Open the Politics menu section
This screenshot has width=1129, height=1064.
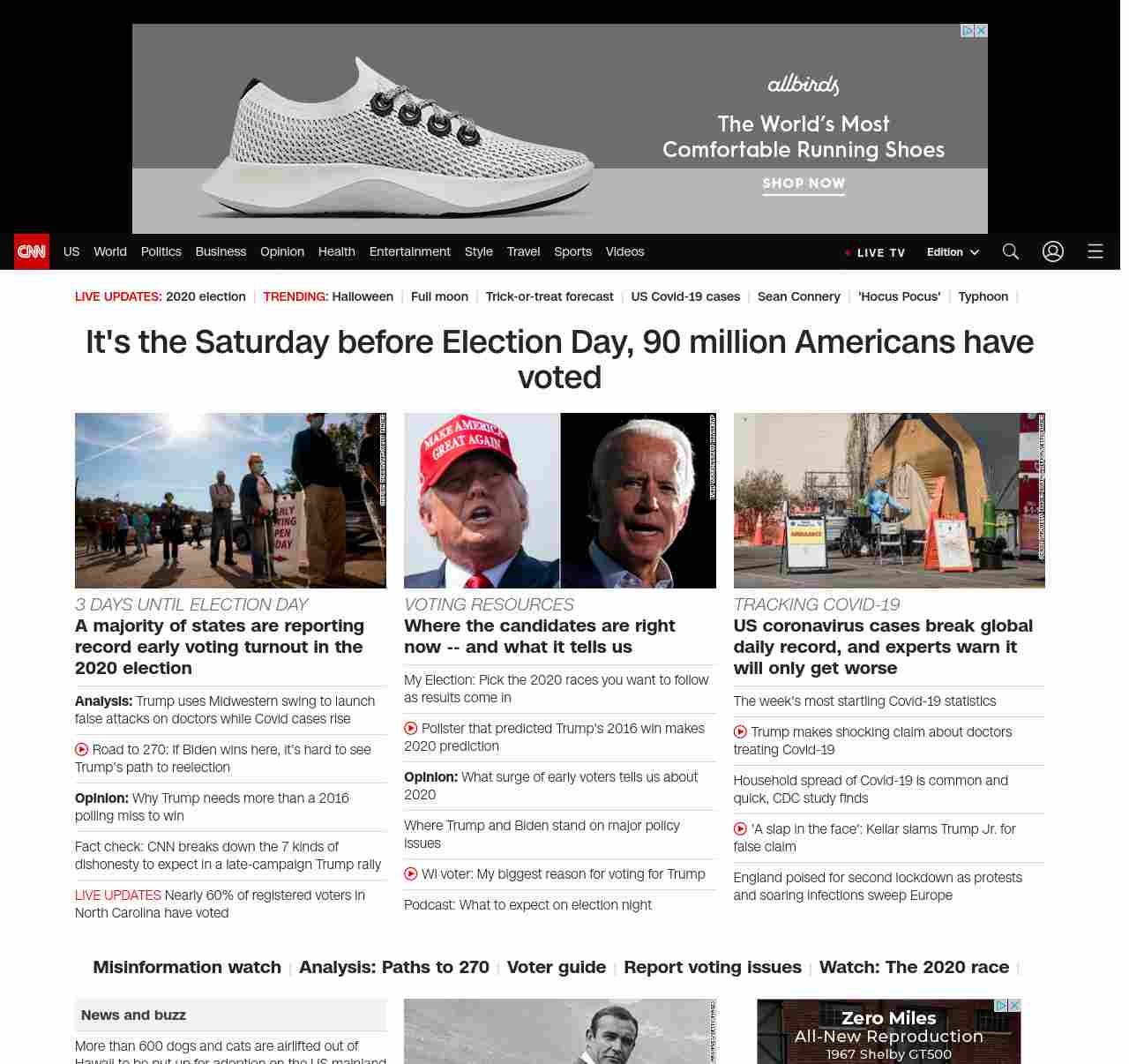pyautogui.click(x=161, y=251)
